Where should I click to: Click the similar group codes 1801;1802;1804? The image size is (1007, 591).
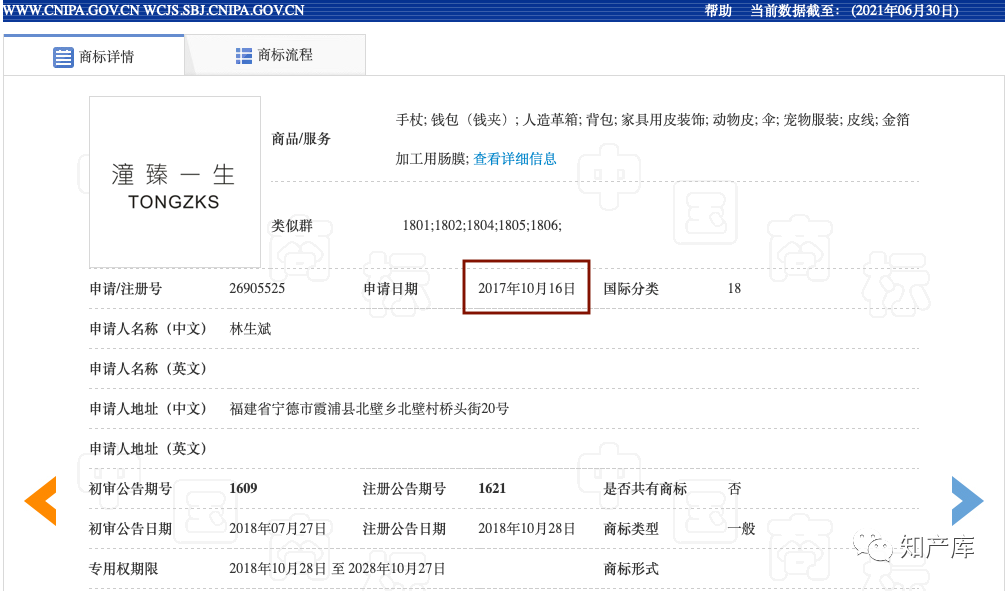[x=481, y=226]
